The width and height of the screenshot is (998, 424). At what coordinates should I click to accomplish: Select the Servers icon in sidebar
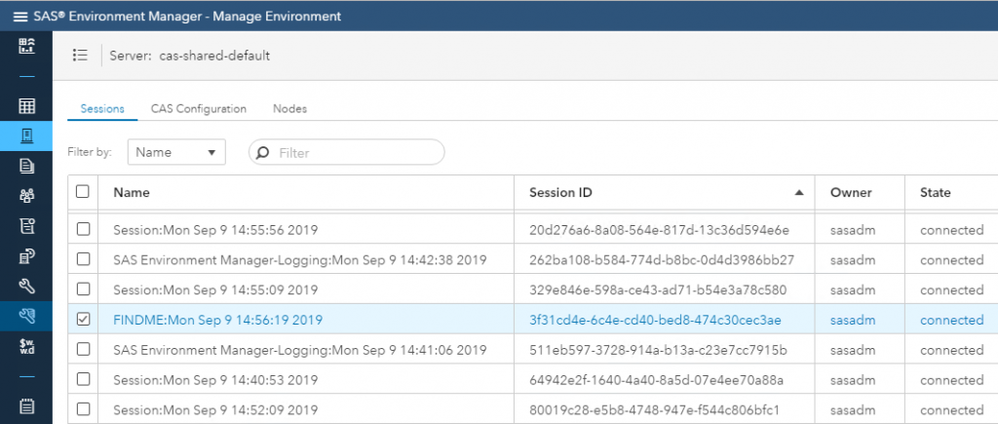coord(27,136)
